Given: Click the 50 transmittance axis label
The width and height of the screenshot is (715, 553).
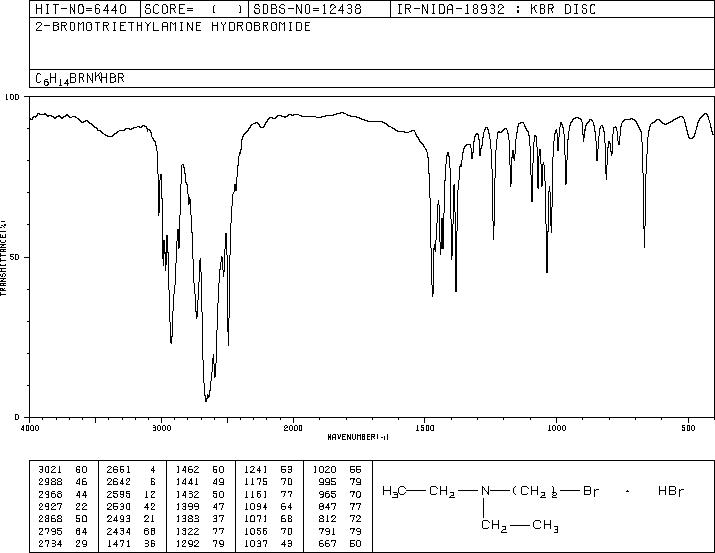Looking at the screenshot, I should click(x=16, y=257).
